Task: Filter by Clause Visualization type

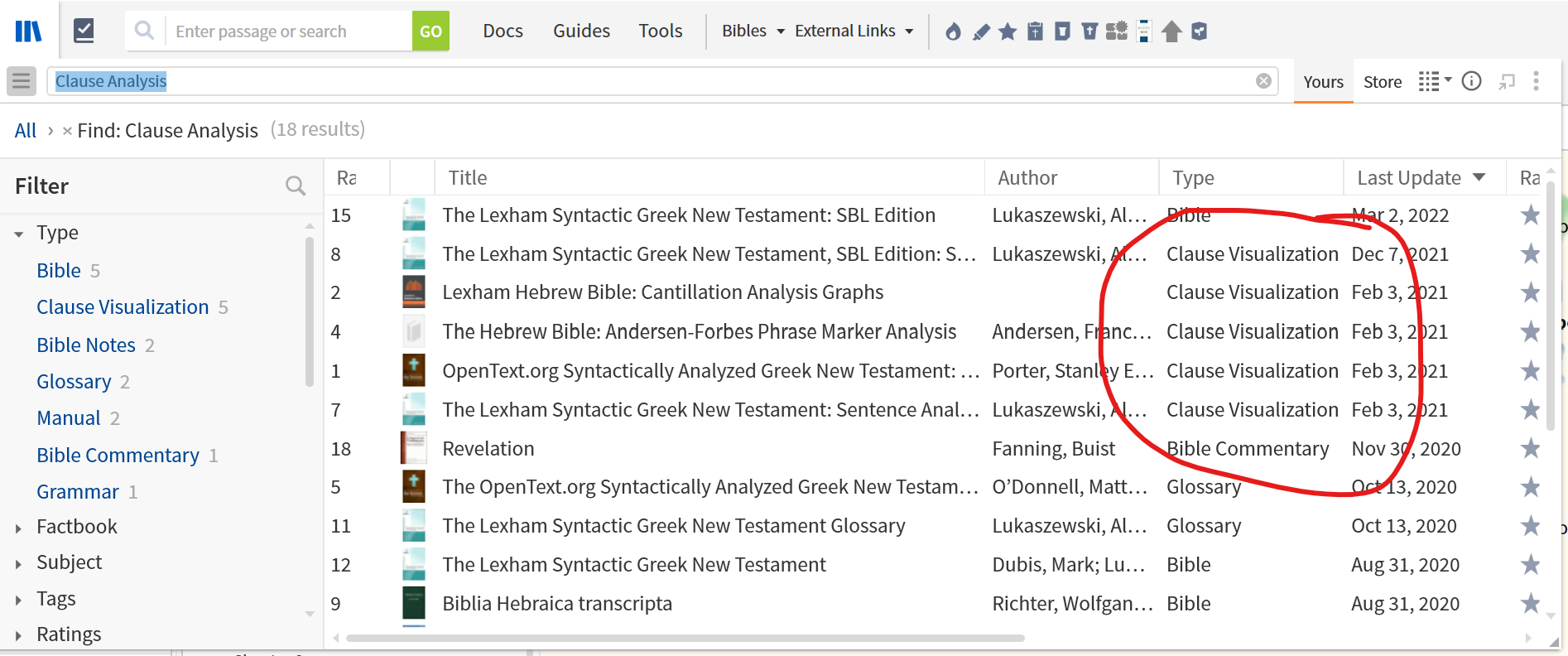Action: point(123,307)
